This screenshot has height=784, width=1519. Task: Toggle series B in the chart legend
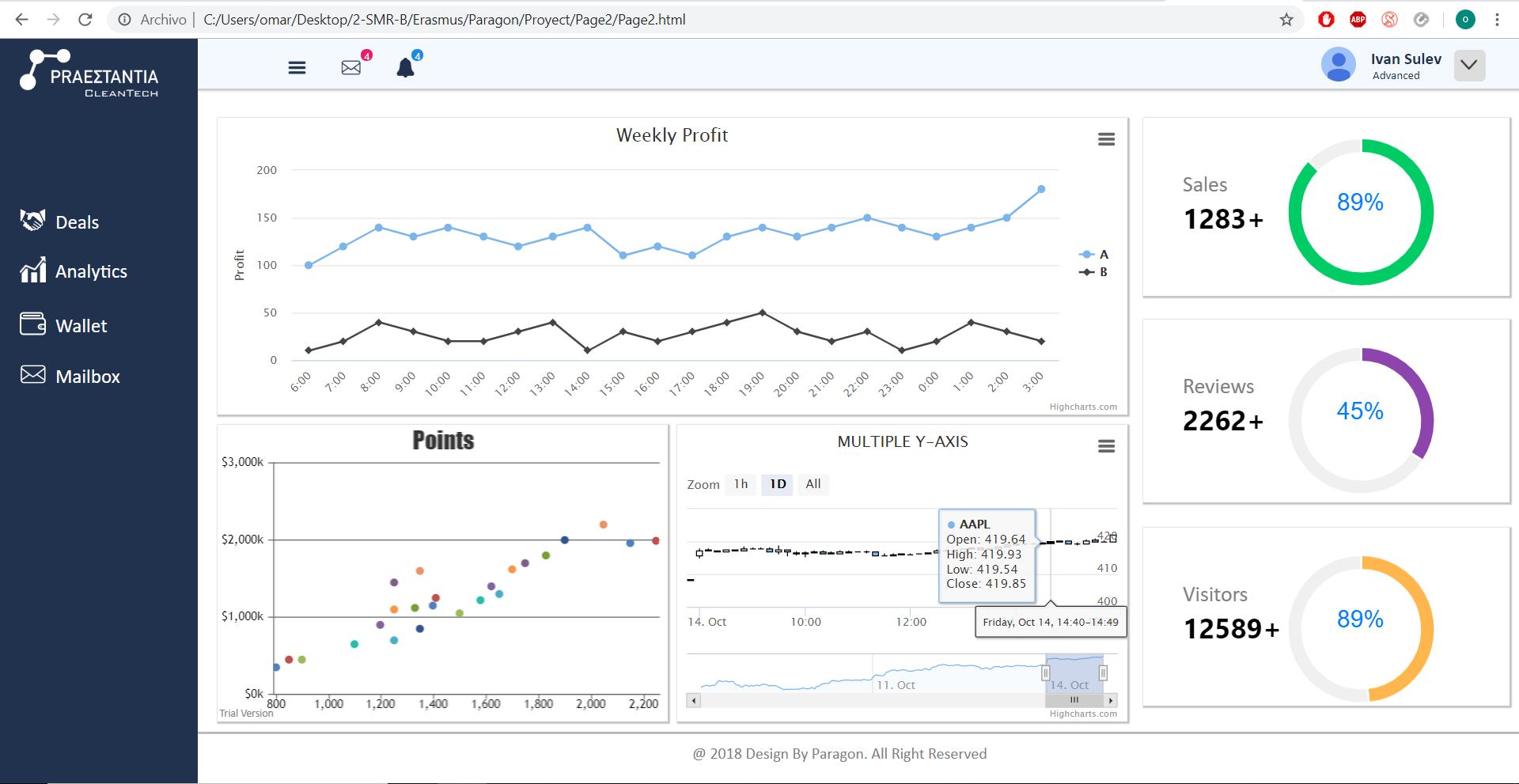click(1094, 272)
